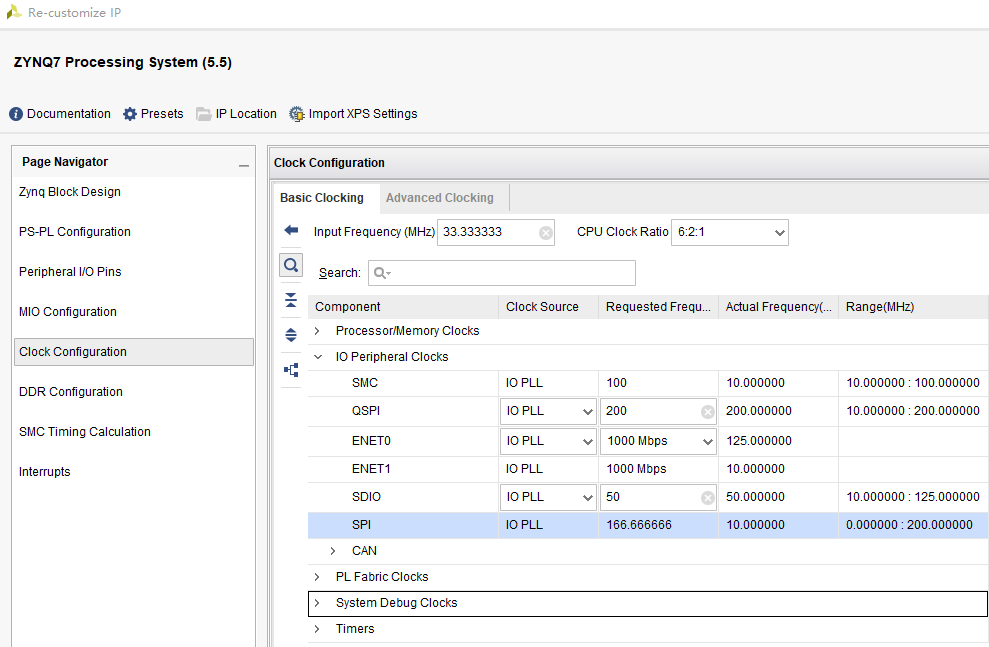Click the Clock Source column header
The height and width of the screenshot is (647, 989).
pos(548,307)
